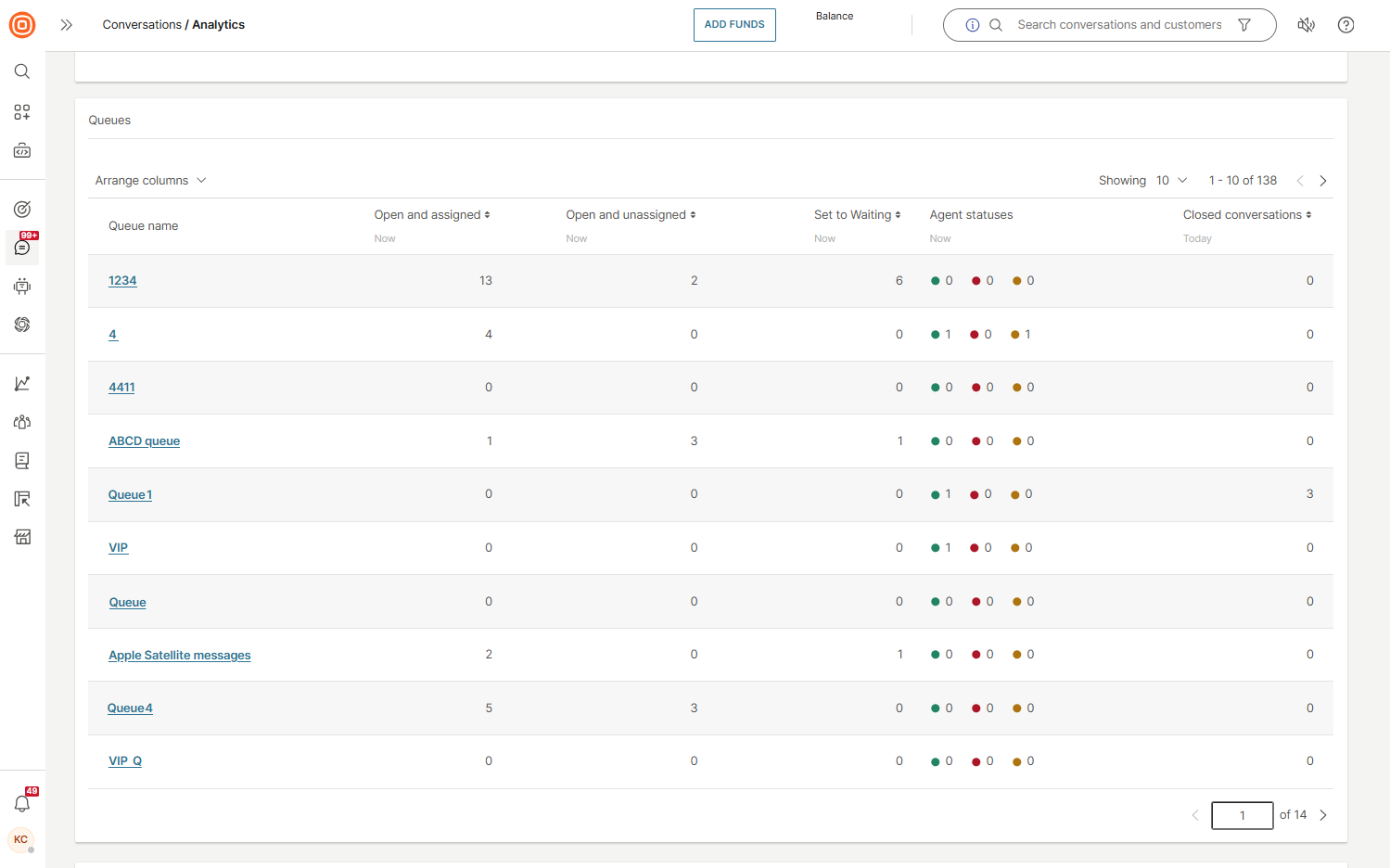Image resolution: width=1390 pixels, height=868 pixels.
Task: Open the Arrange columns dropdown
Action: [150, 181]
